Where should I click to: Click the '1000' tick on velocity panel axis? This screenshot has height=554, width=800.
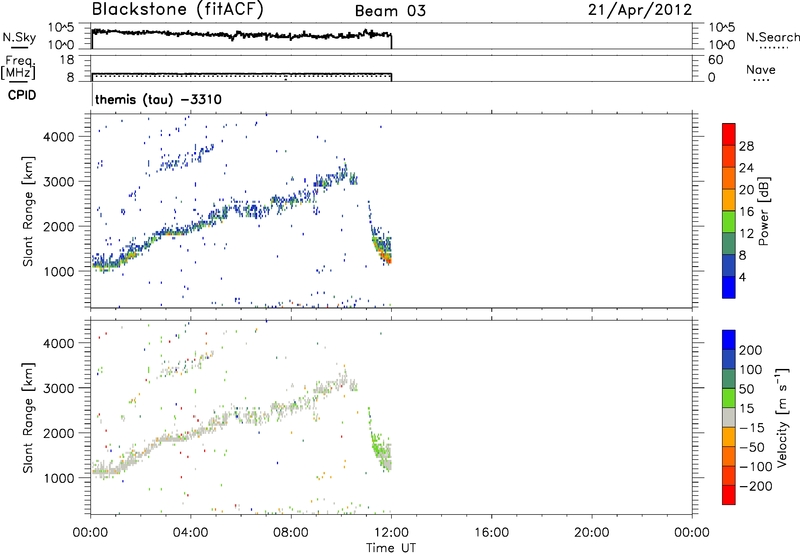[x=58, y=478]
